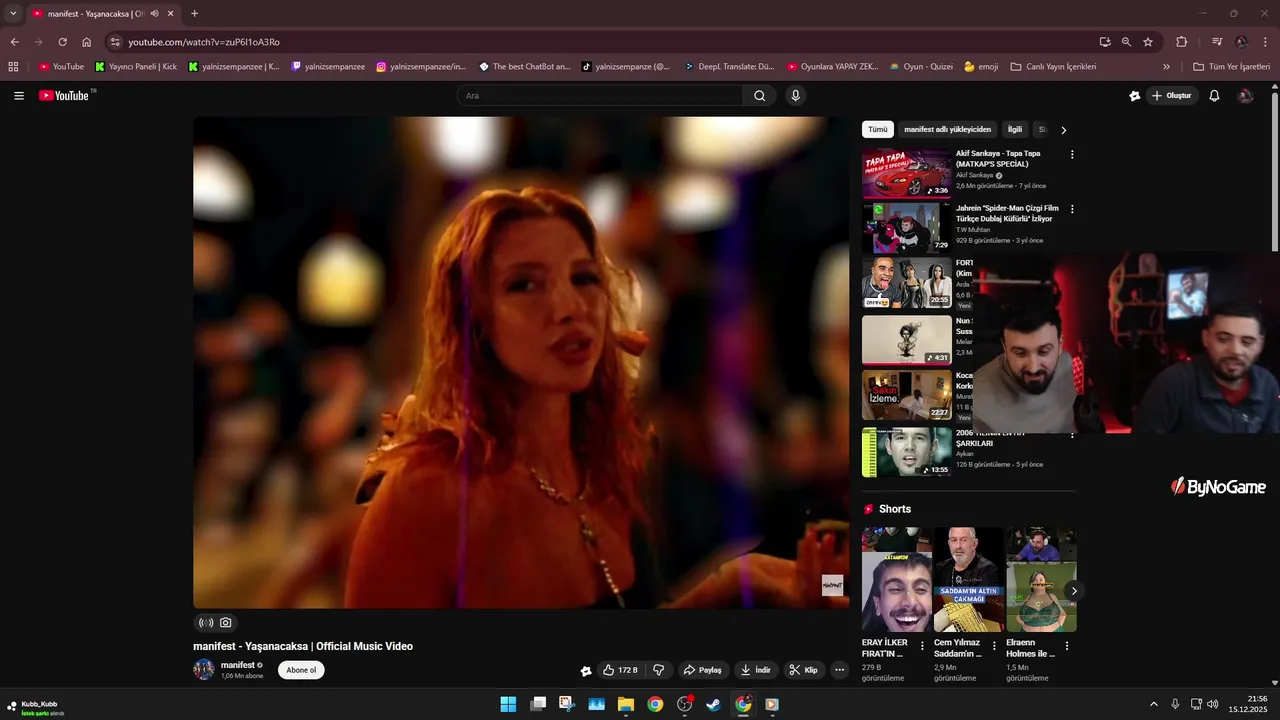This screenshot has width=1280, height=720.
Task: Mute the tab via speaker icon
Action: point(155,14)
